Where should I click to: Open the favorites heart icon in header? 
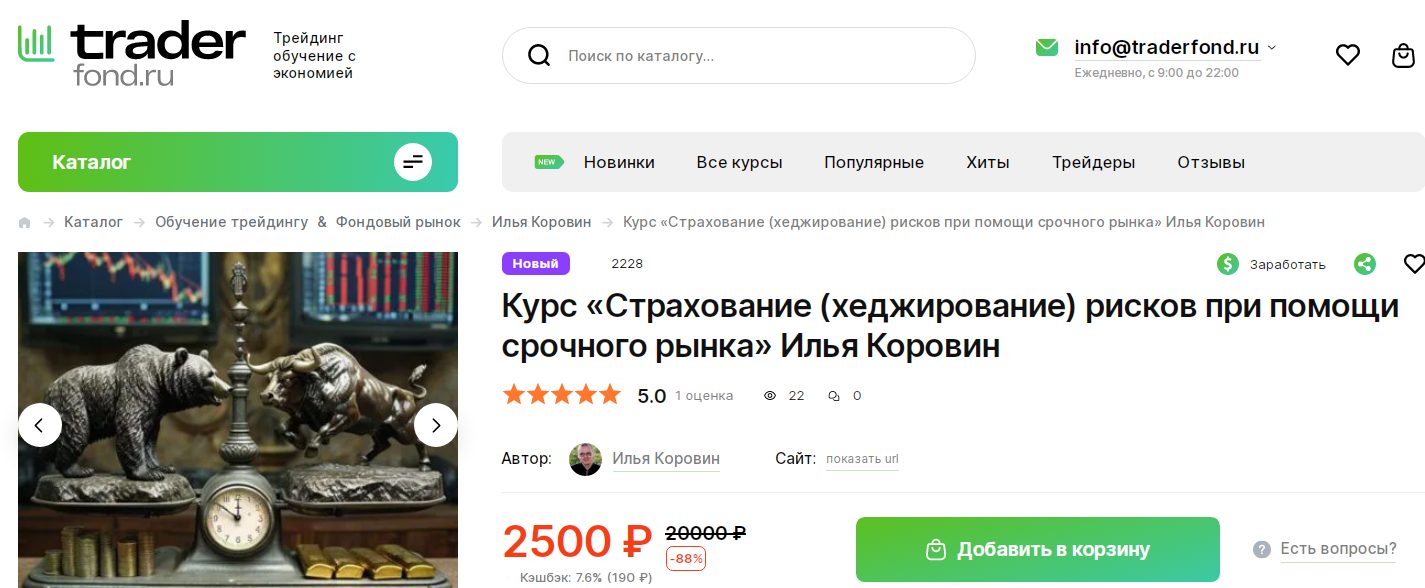pos(1348,55)
